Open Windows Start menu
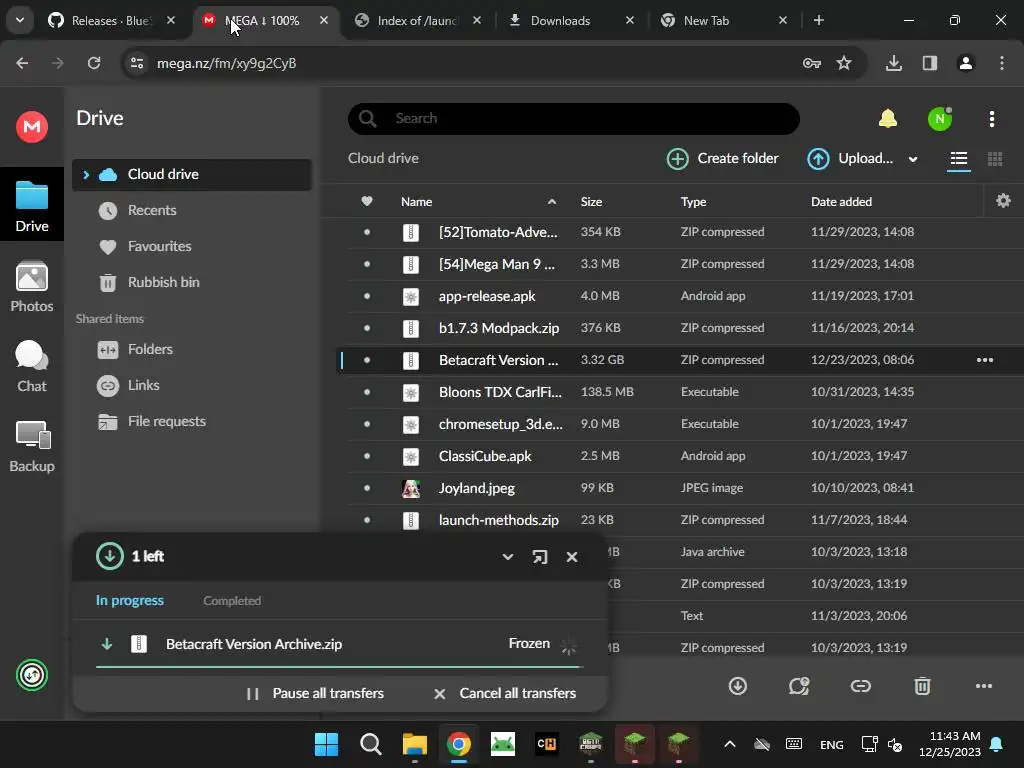Screen dimensions: 1024x768 (x=326, y=744)
